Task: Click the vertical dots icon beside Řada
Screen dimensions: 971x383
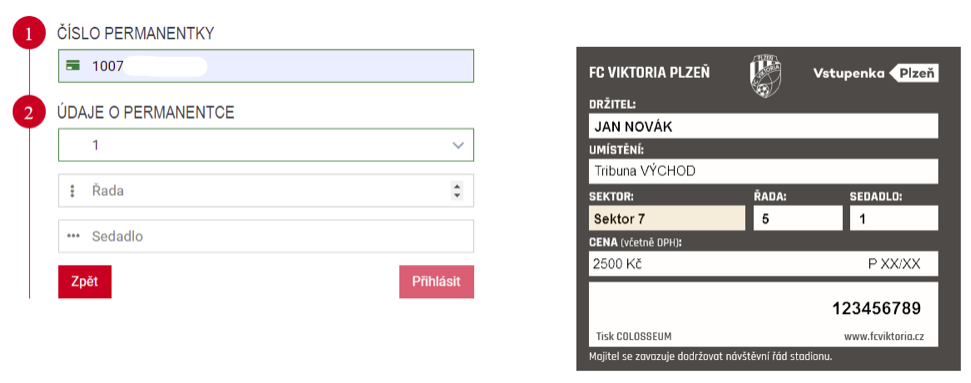Action: point(72,191)
